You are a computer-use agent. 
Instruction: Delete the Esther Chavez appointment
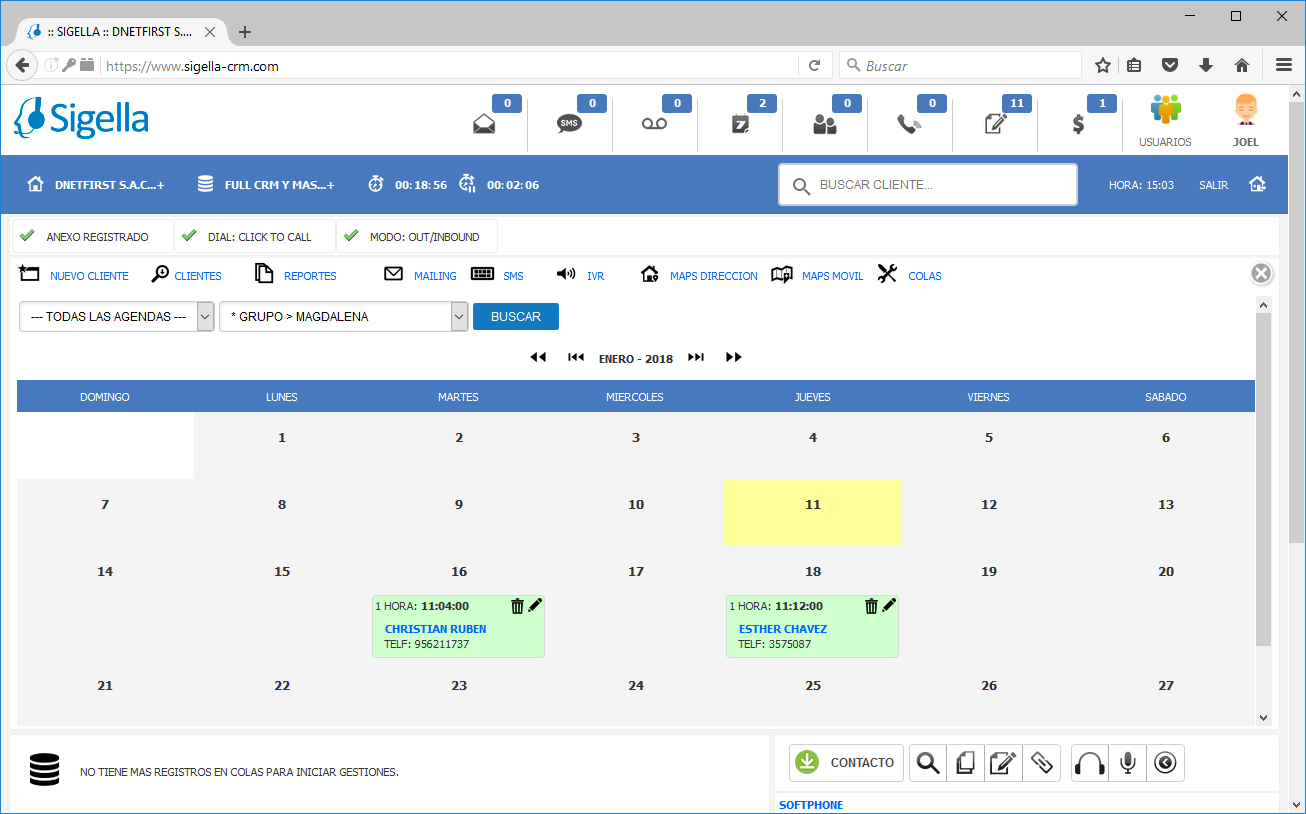[x=871, y=605]
